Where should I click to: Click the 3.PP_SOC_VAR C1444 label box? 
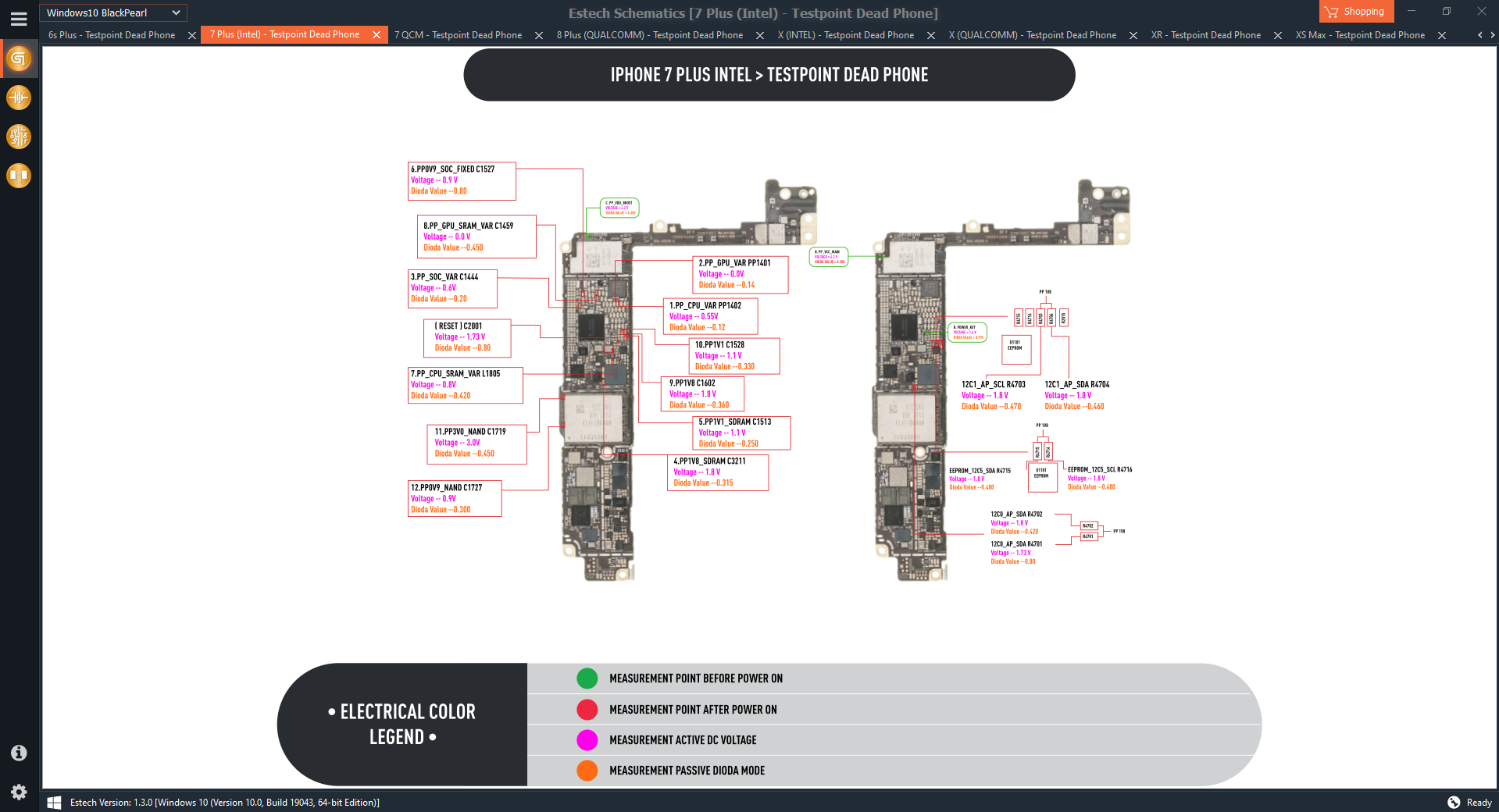pos(453,289)
